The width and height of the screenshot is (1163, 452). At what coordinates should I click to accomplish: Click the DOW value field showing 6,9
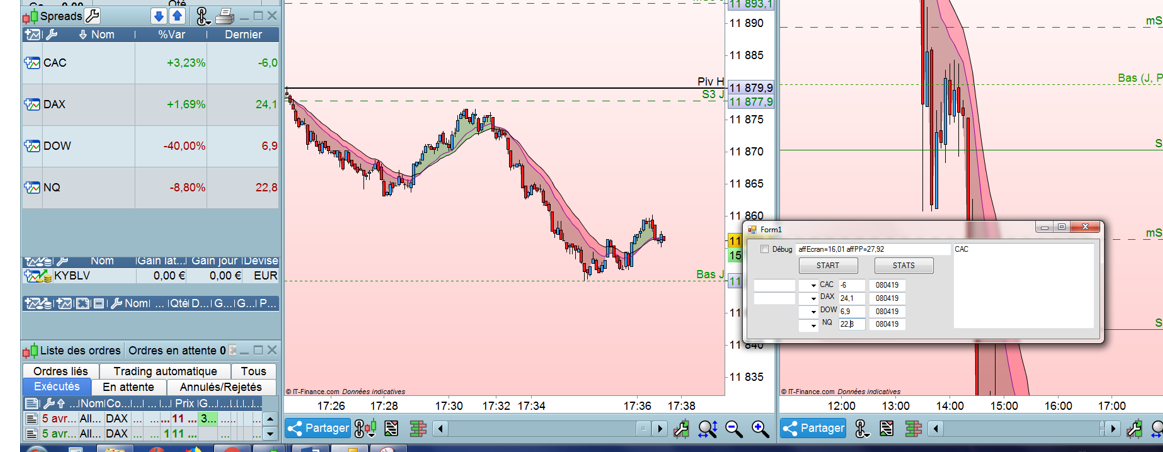coord(851,311)
